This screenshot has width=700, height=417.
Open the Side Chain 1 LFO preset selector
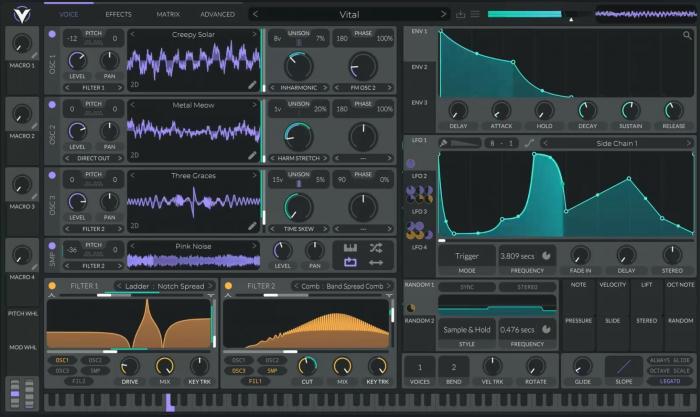617,143
